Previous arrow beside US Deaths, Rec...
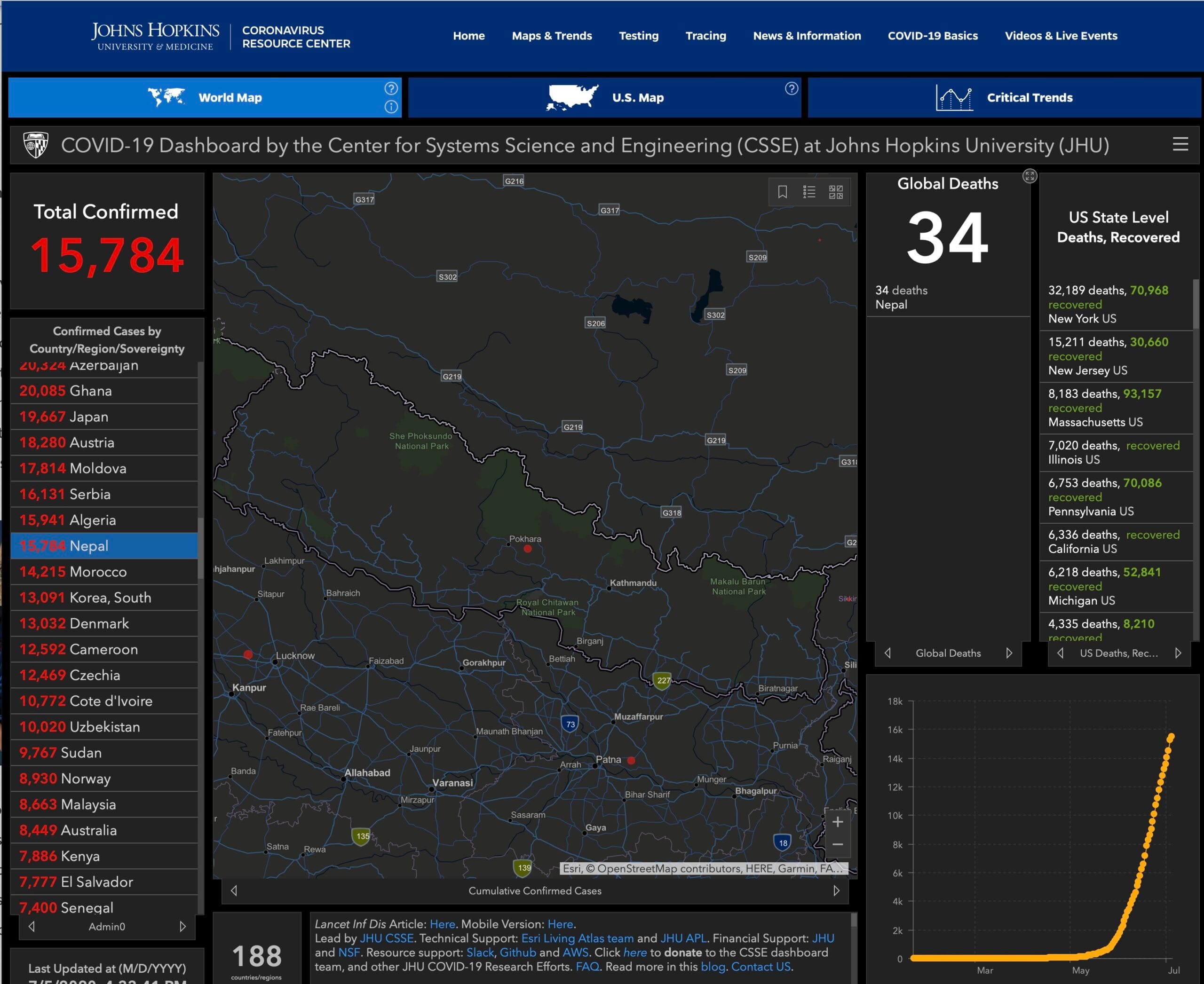The width and height of the screenshot is (1204, 984). [x=1060, y=653]
